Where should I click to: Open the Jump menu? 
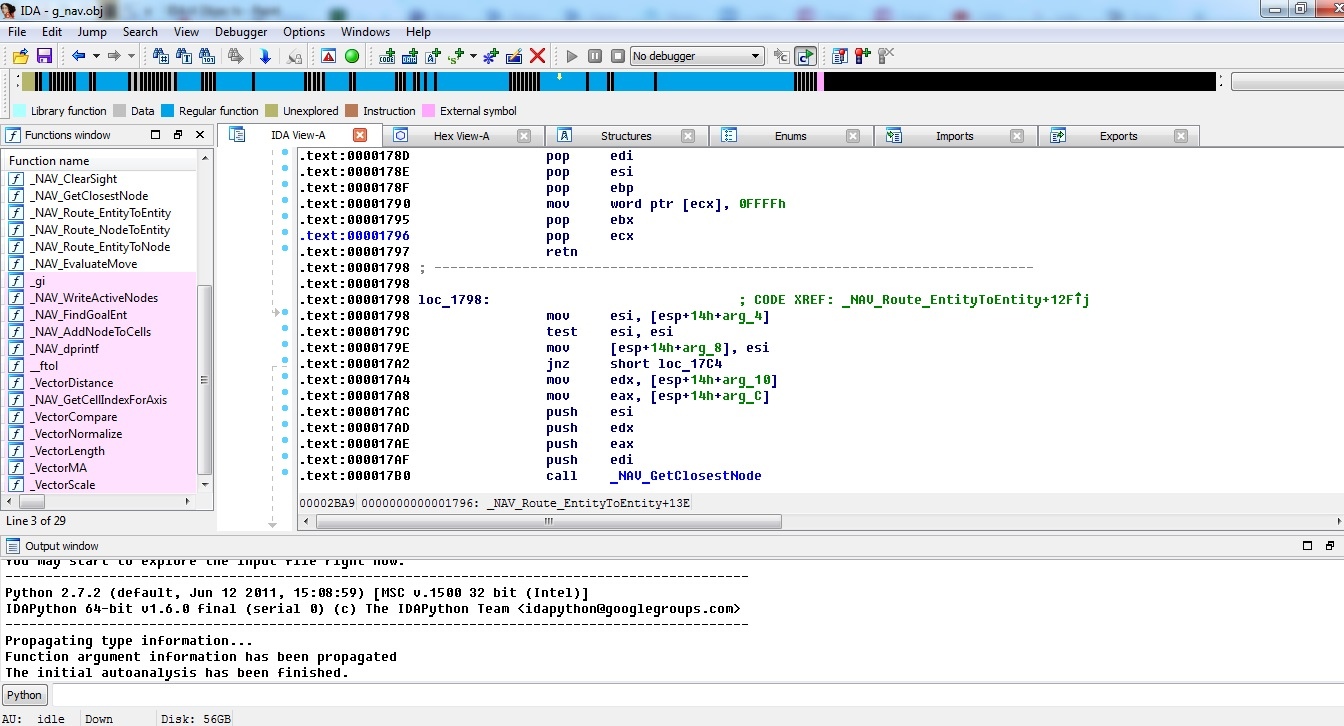point(92,32)
